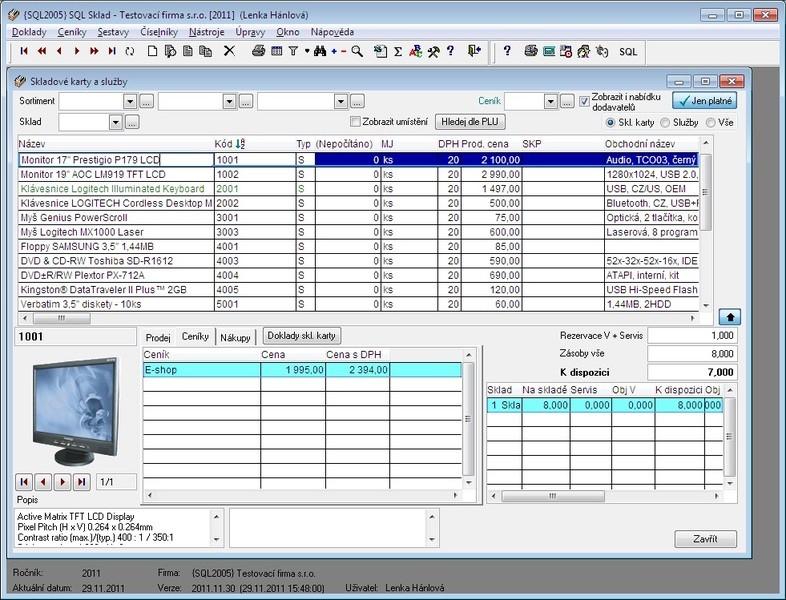Enable the Zobrazit umístění checkbox
Screen dimensions: 786x600
[356, 122]
